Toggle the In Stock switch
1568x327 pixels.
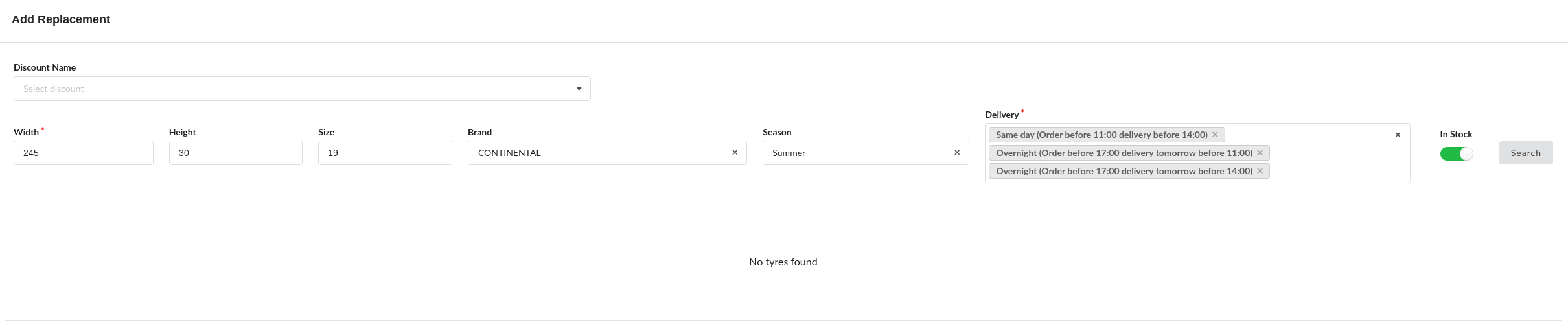point(1457,153)
